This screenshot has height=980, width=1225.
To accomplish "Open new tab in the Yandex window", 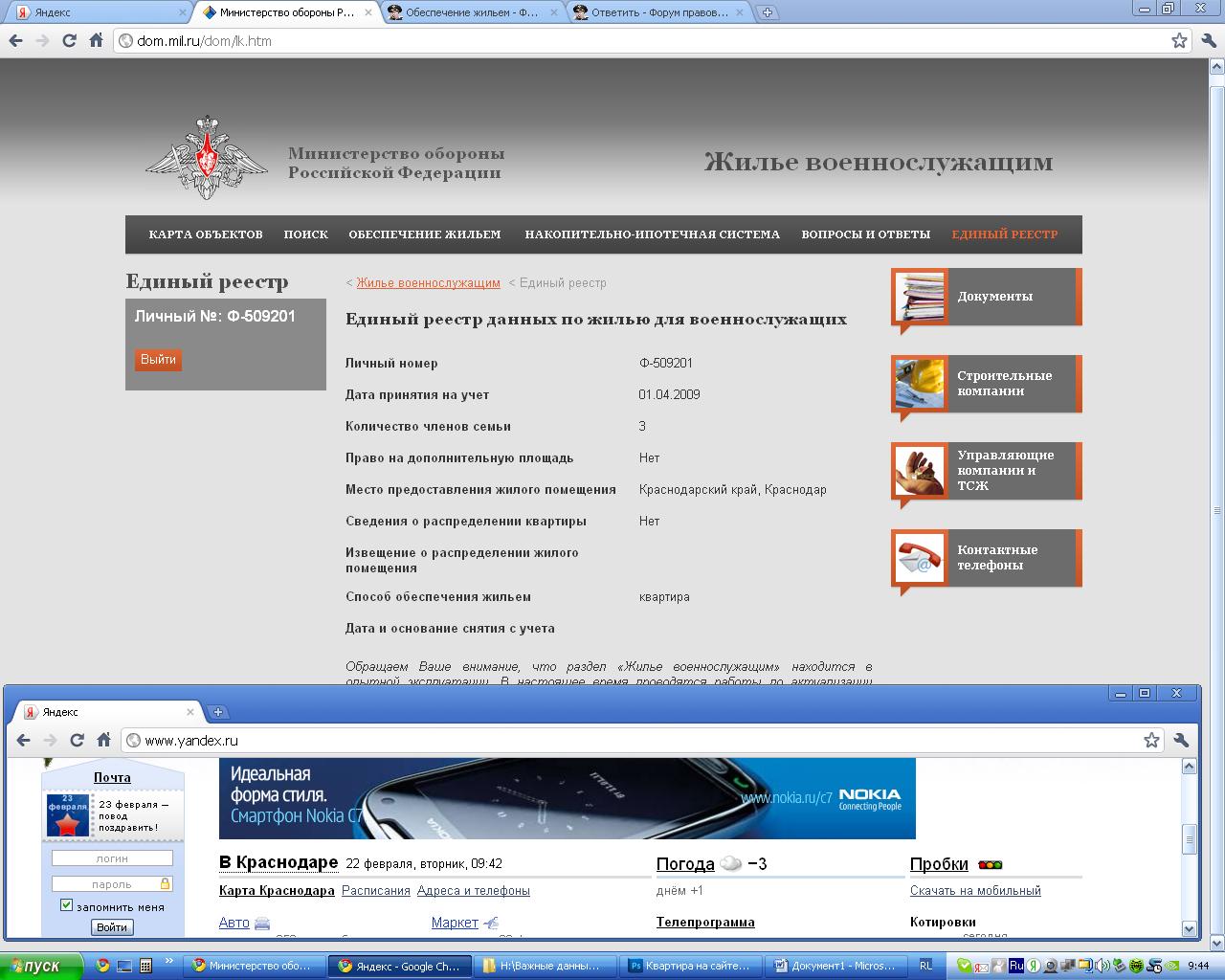I will point(218,712).
